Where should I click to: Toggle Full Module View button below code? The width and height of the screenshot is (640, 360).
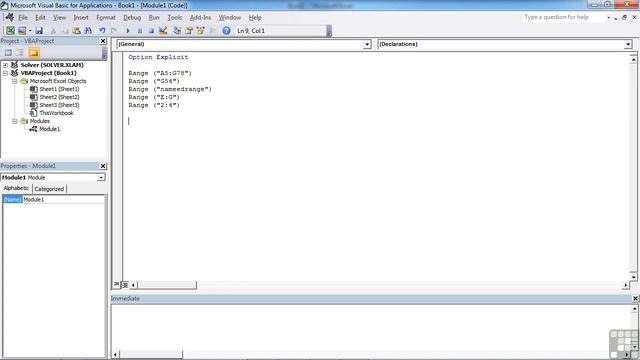click(x=125, y=284)
